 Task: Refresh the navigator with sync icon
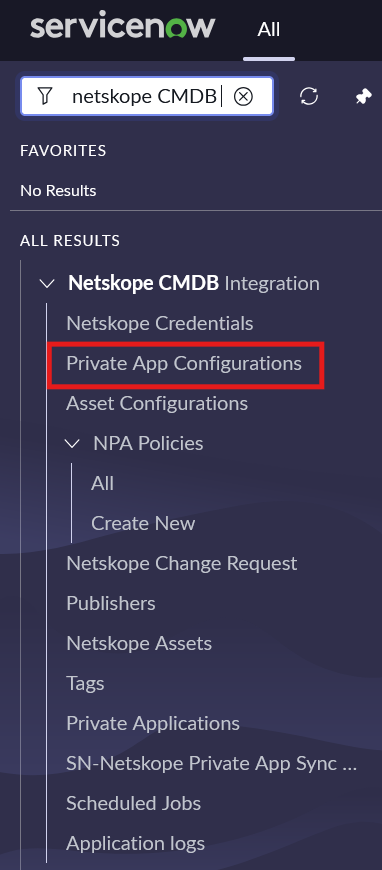click(x=309, y=97)
